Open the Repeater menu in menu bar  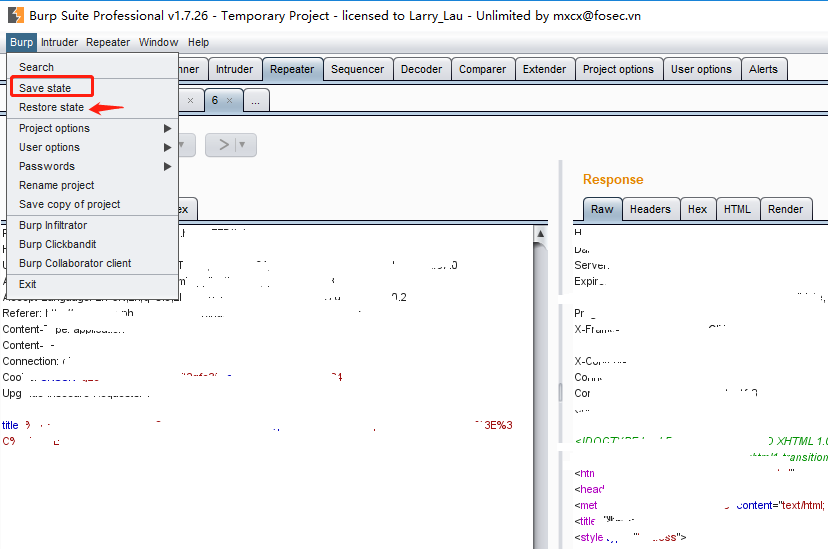(x=108, y=42)
